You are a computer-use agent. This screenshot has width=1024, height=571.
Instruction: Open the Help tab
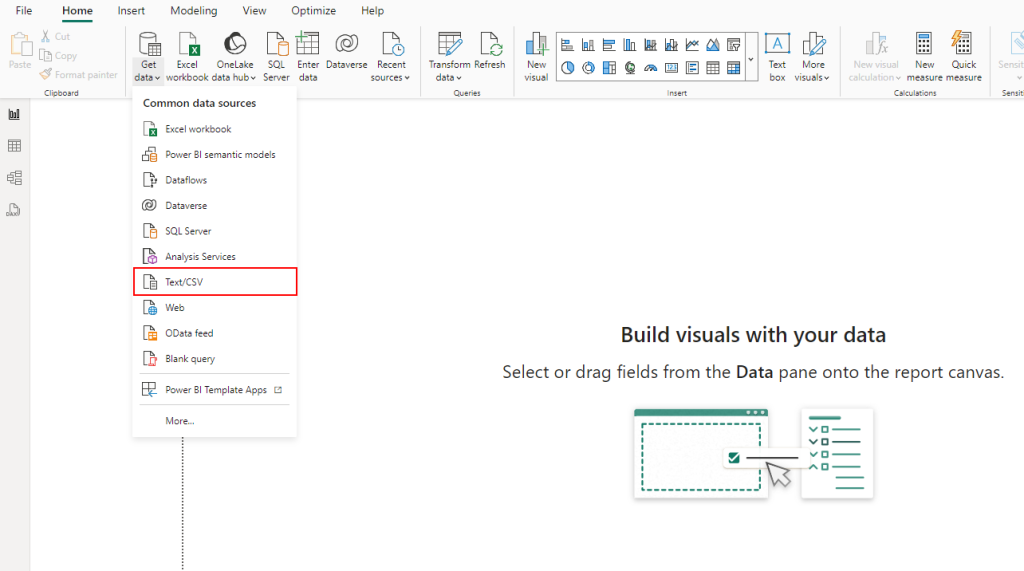(372, 10)
